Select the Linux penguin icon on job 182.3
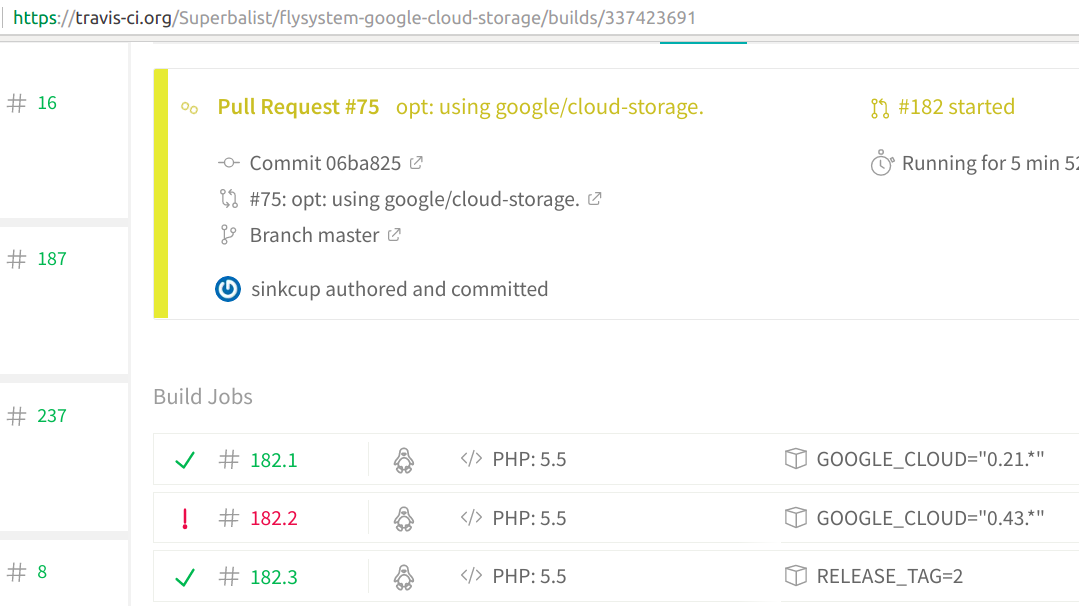This screenshot has height=606, width=1079. [404, 576]
